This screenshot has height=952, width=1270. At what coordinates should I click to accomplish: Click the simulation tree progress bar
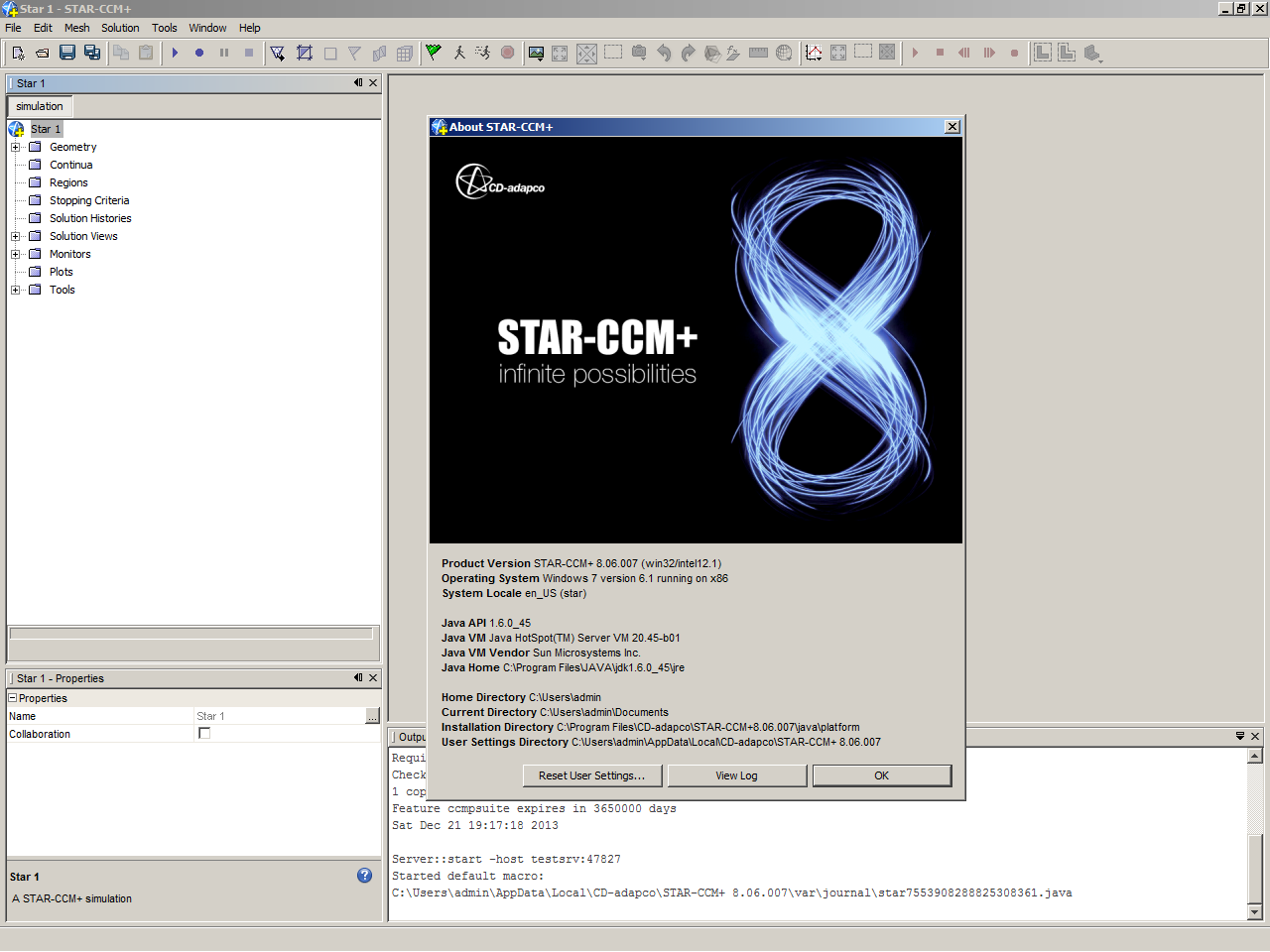[x=191, y=633]
